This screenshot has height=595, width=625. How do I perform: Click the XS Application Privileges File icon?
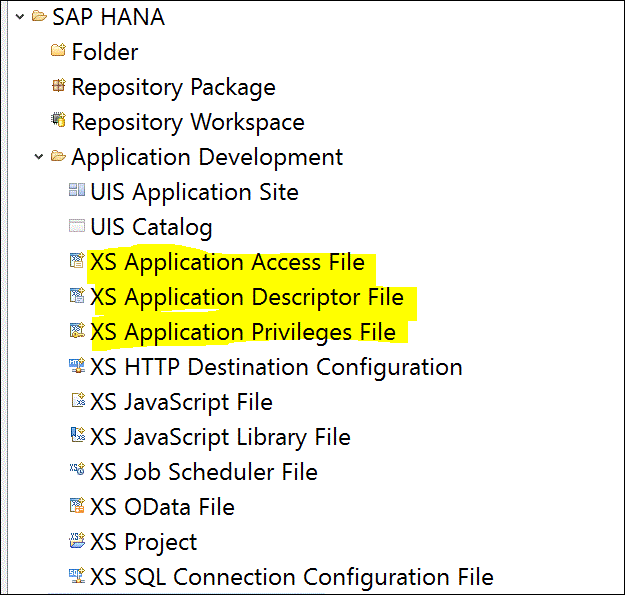pos(77,330)
